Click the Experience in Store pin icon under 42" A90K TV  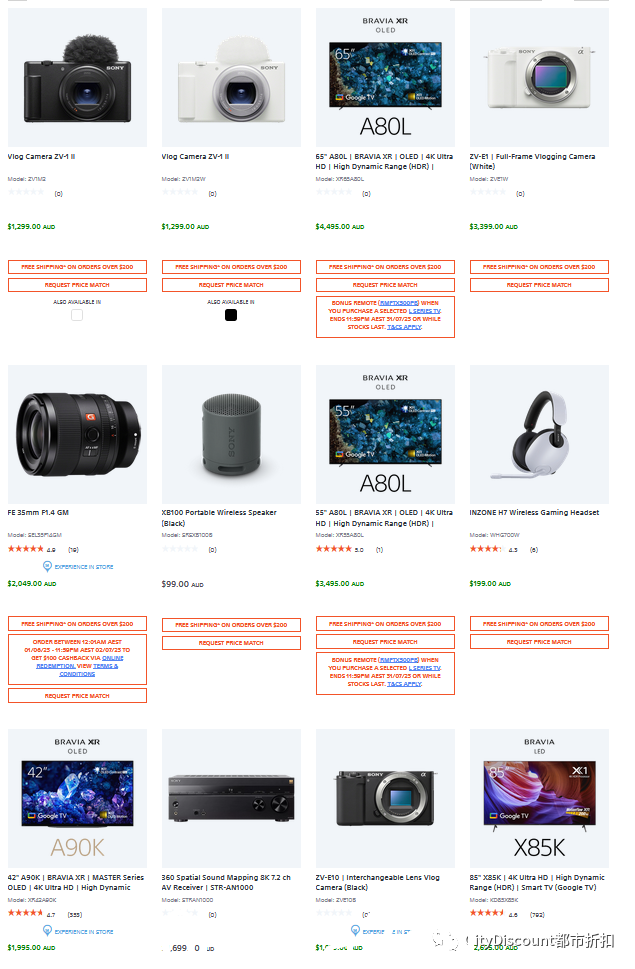(x=47, y=931)
